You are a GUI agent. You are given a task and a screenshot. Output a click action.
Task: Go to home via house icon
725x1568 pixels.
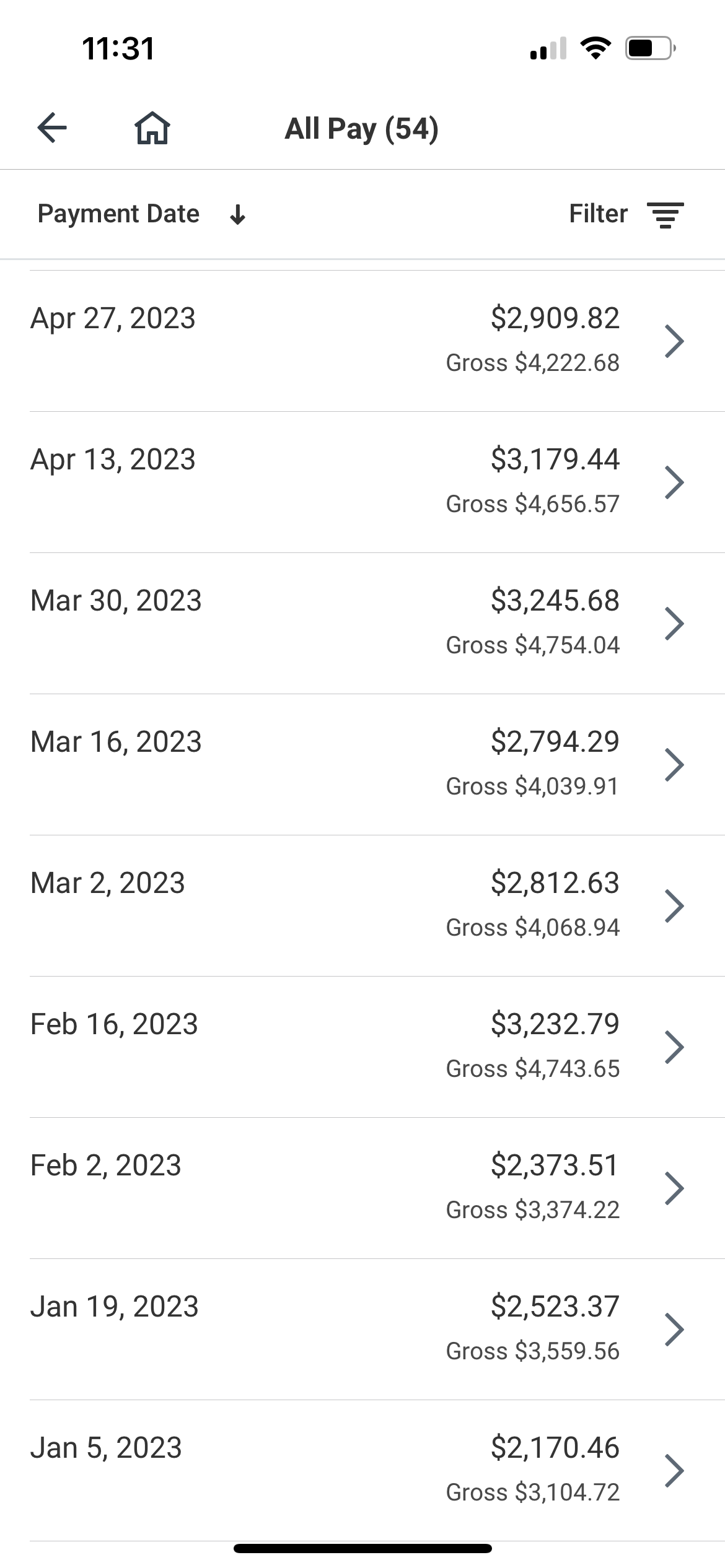pos(152,128)
